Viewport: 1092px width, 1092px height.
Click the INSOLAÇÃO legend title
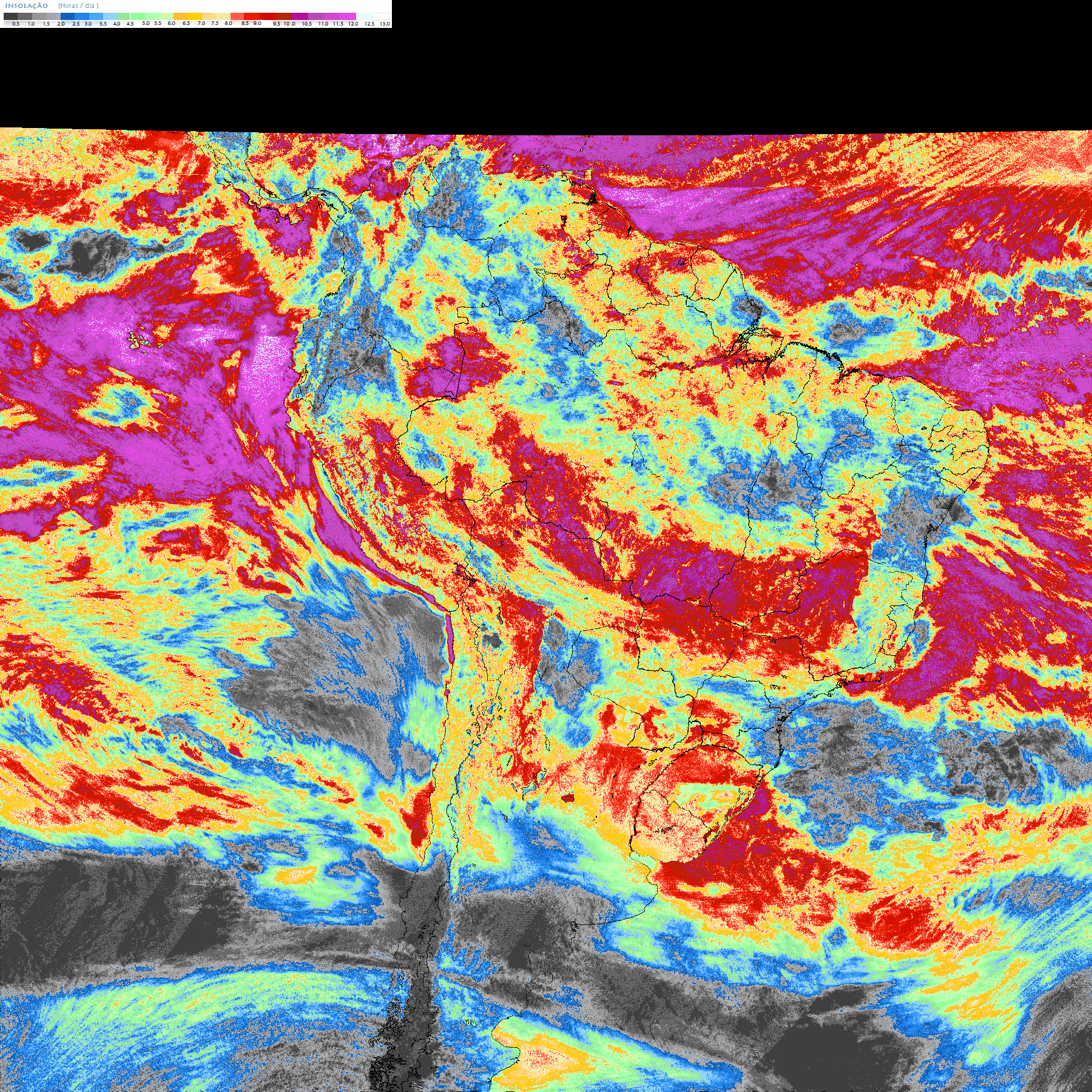[27, 5]
